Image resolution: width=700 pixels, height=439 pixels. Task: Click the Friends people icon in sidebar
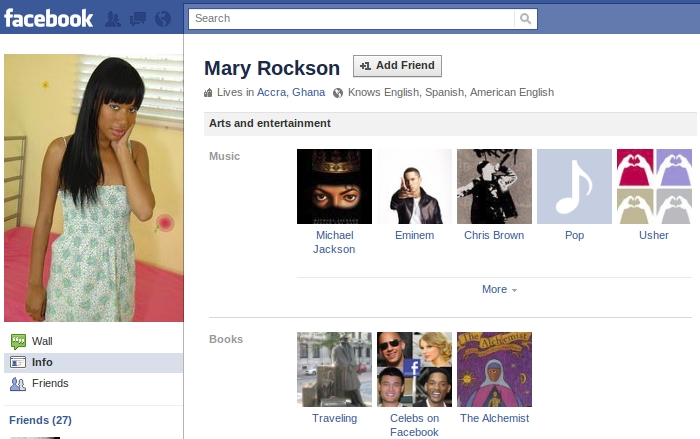tap(18, 384)
